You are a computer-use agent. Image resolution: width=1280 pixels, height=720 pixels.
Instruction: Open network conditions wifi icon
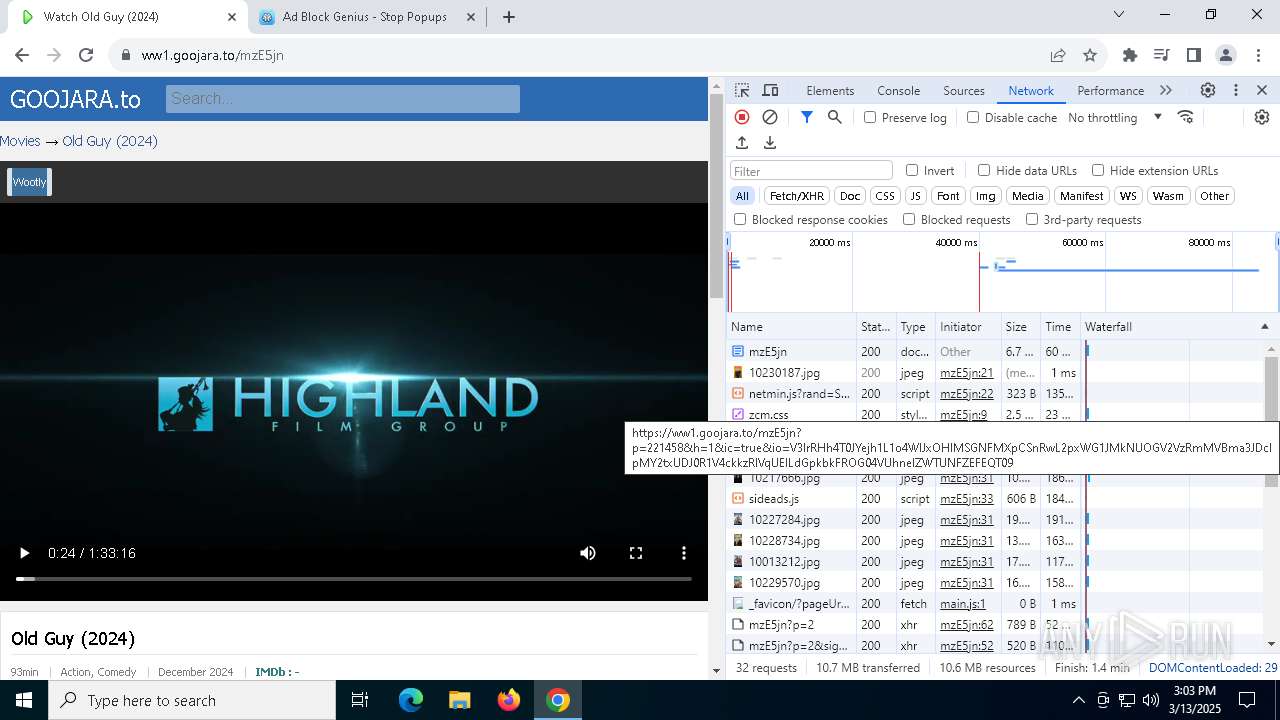click(1186, 117)
